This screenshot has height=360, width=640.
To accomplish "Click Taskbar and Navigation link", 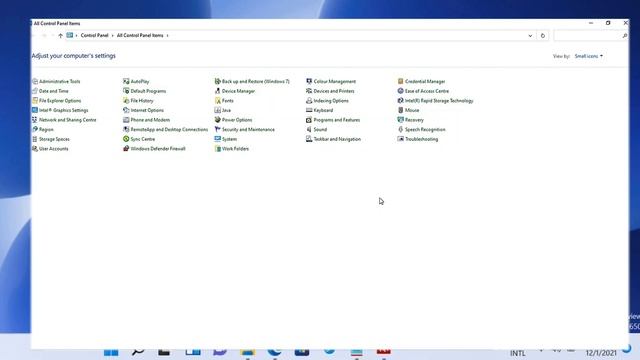I will point(337,139).
